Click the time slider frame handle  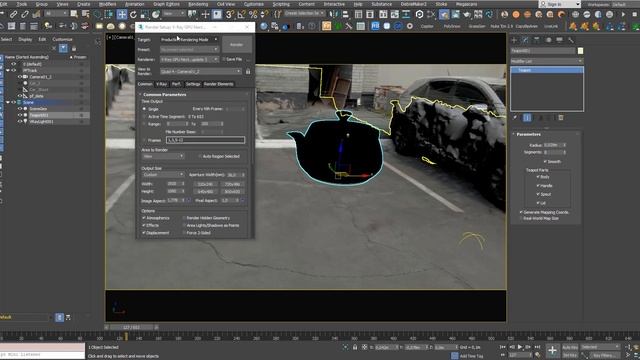(x=131, y=327)
